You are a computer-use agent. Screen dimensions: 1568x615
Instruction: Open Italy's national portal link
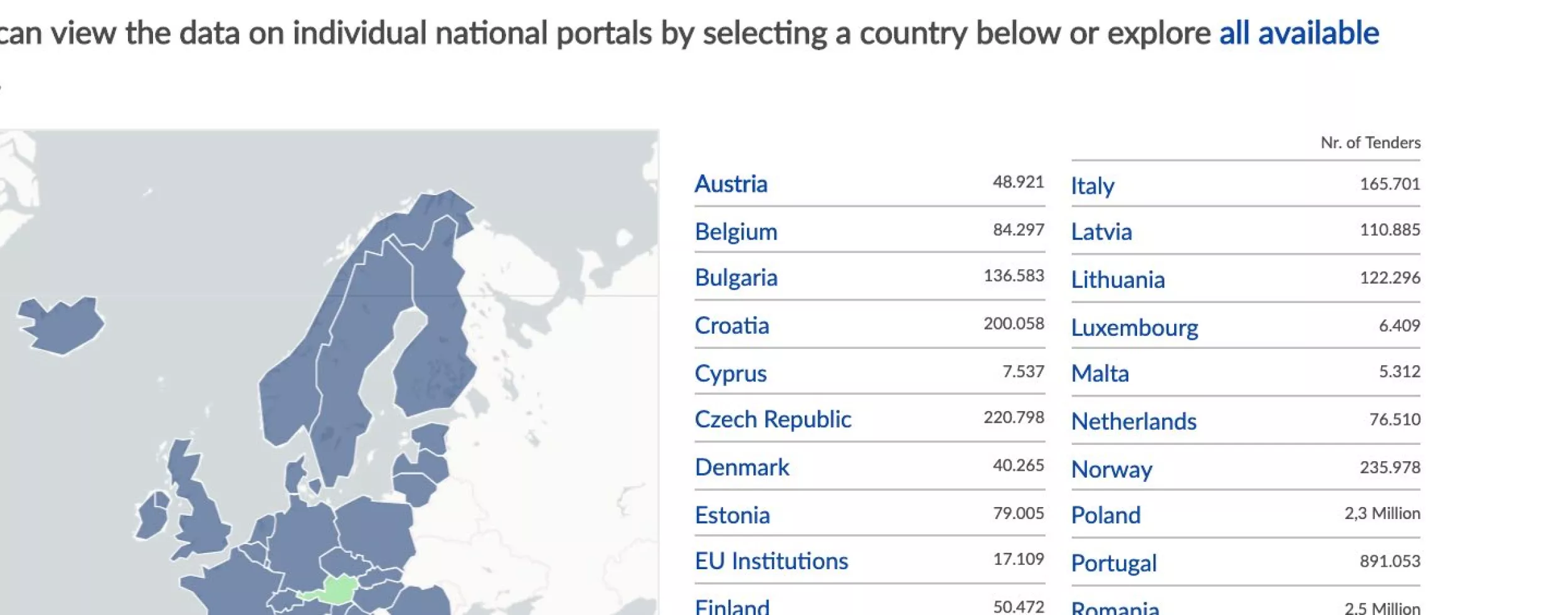click(1092, 186)
